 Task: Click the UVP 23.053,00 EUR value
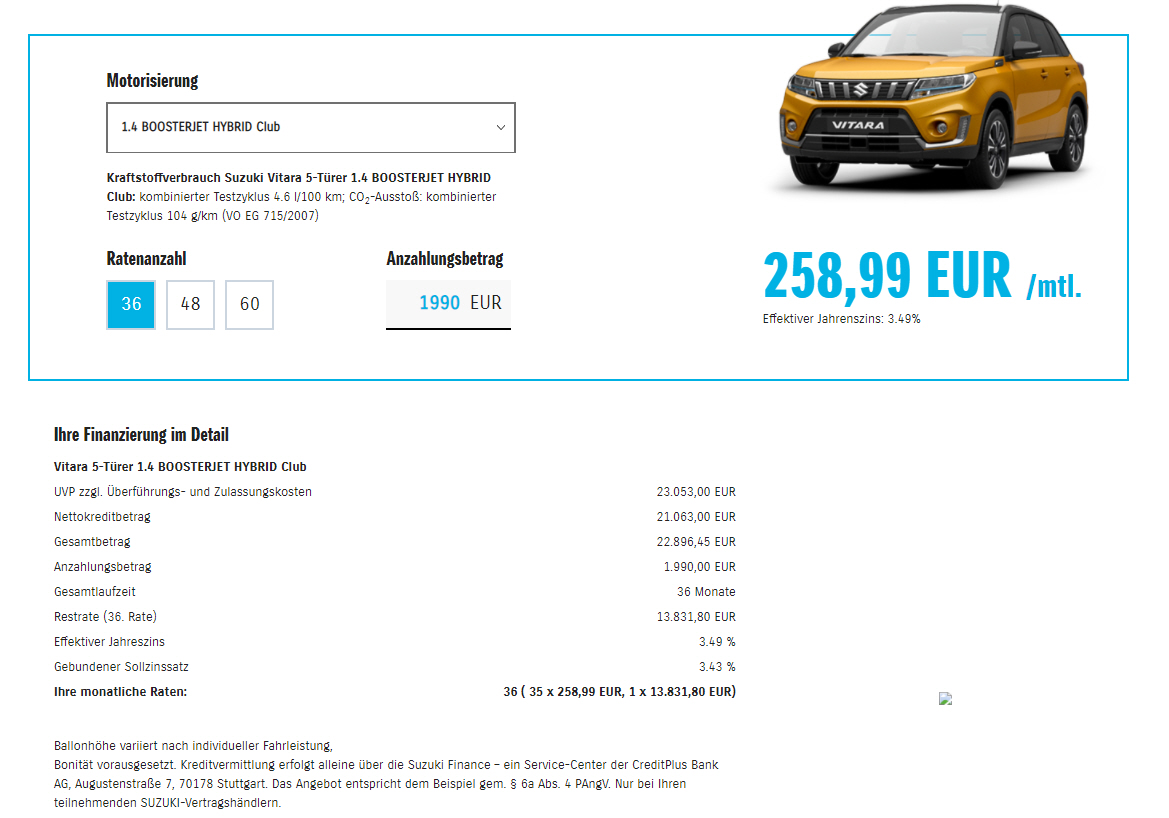pyautogui.click(x=696, y=492)
